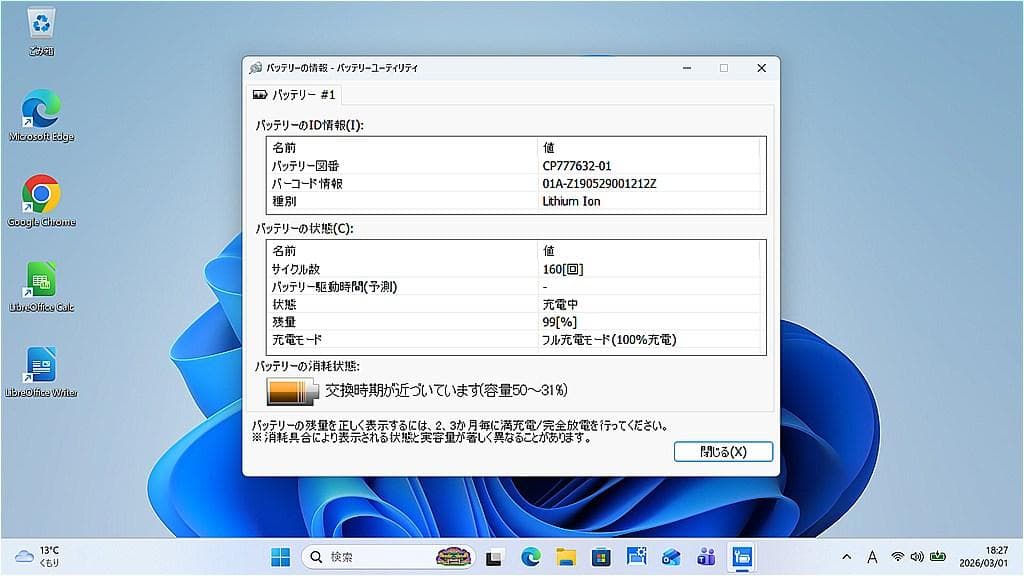Click the taskbar search box

tap(388, 557)
